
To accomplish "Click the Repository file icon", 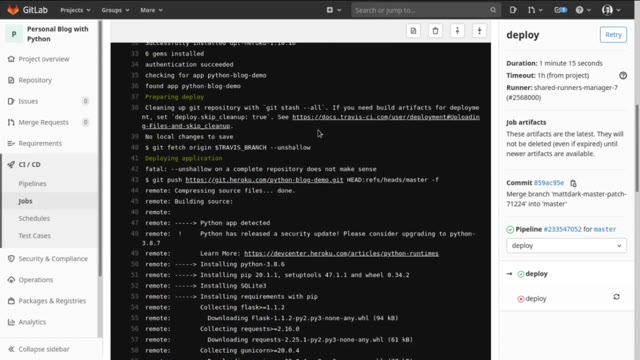I will tap(11, 80).
